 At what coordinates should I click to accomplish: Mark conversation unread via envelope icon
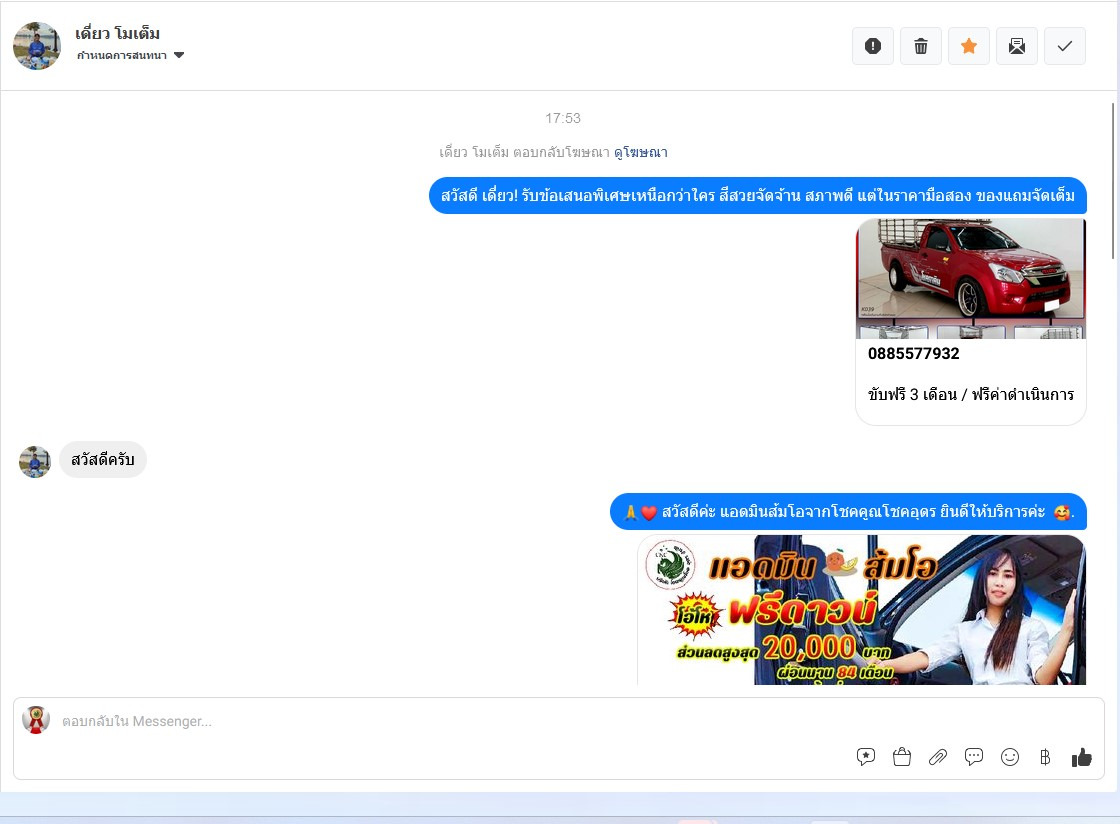tap(1016, 46)
